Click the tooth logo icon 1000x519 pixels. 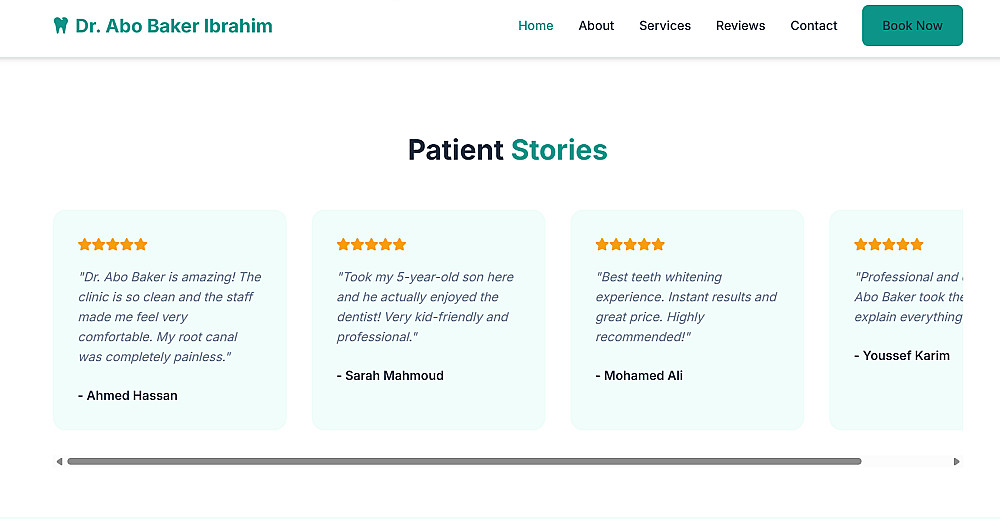(x=61, y=26)
